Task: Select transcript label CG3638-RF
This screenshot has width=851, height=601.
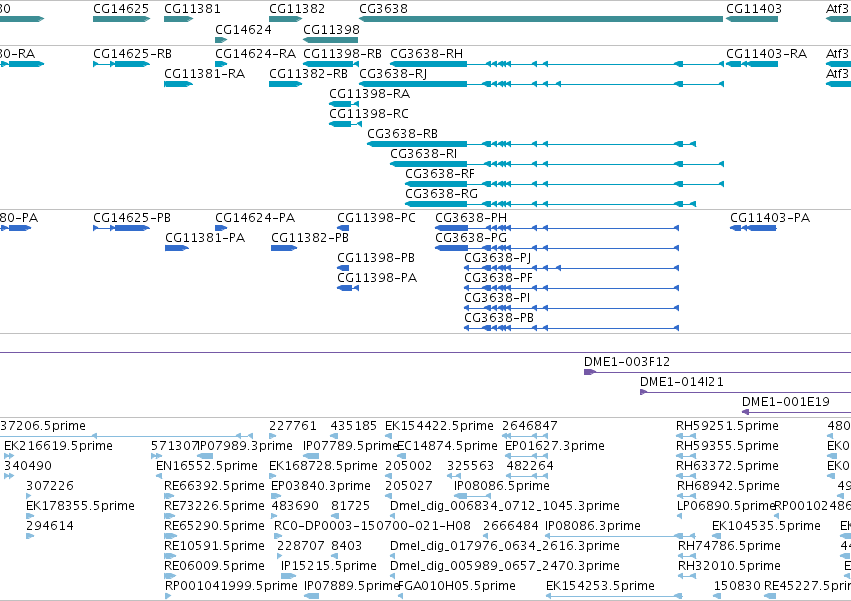Action: point(440,174)
